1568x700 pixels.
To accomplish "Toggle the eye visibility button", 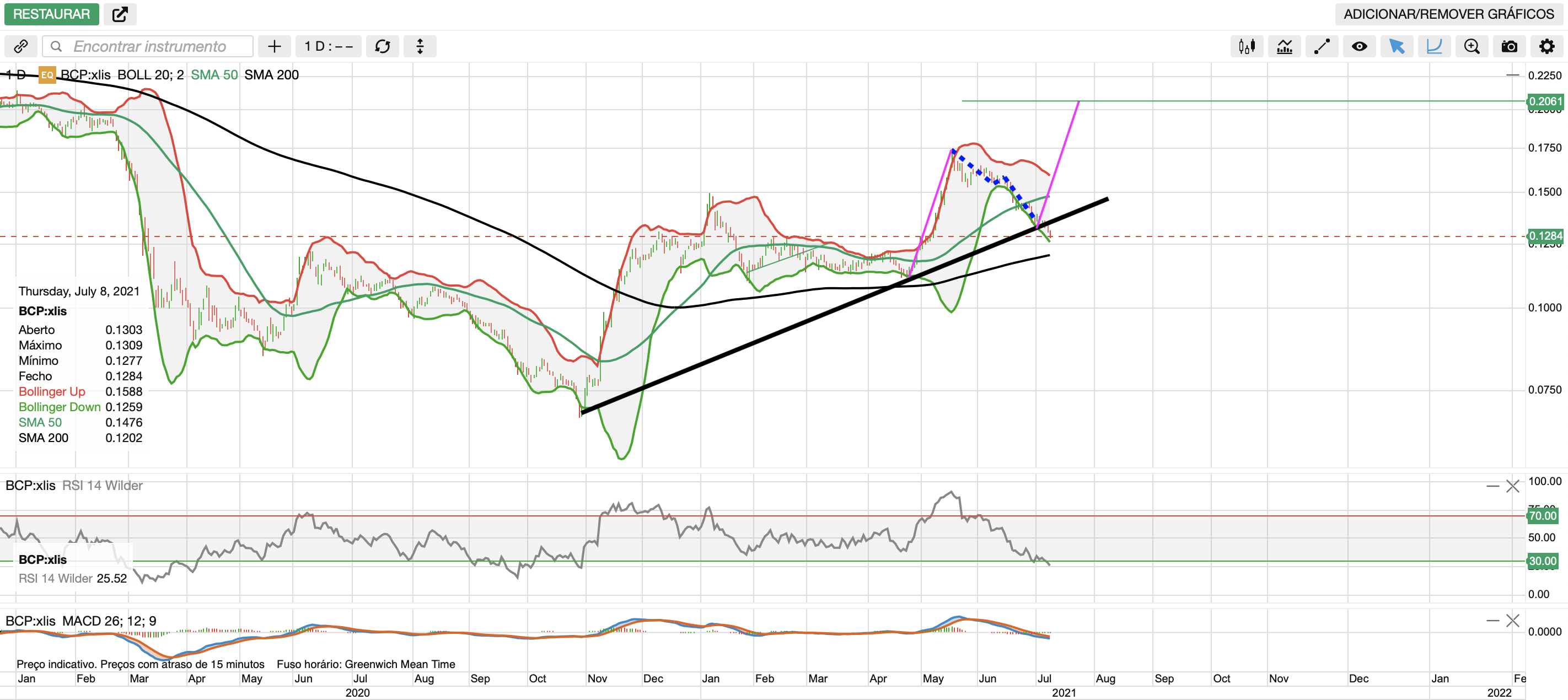I will (1359, 46).
